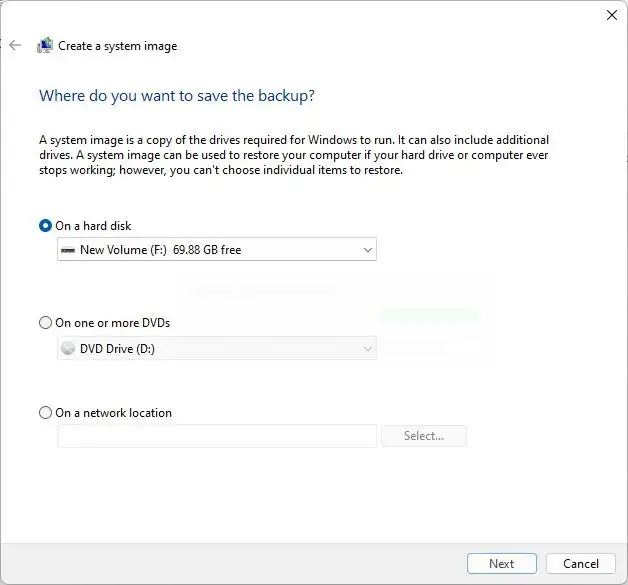Screen dimensions: 628x585
Task: Click the Create a system image wizard icon
Action: [45, 45]
